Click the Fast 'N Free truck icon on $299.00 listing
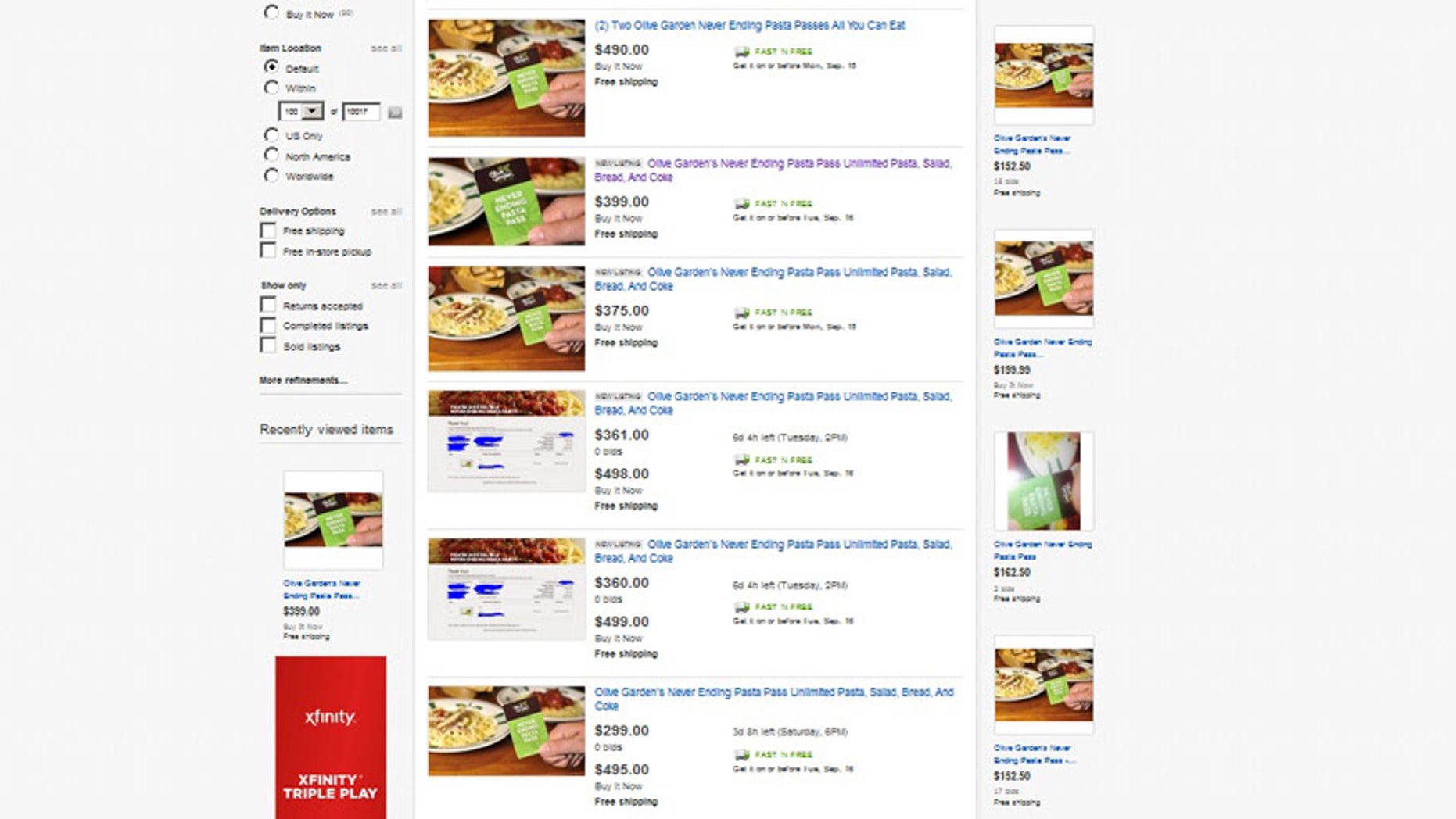1456x819 pixels. [741, 754]
